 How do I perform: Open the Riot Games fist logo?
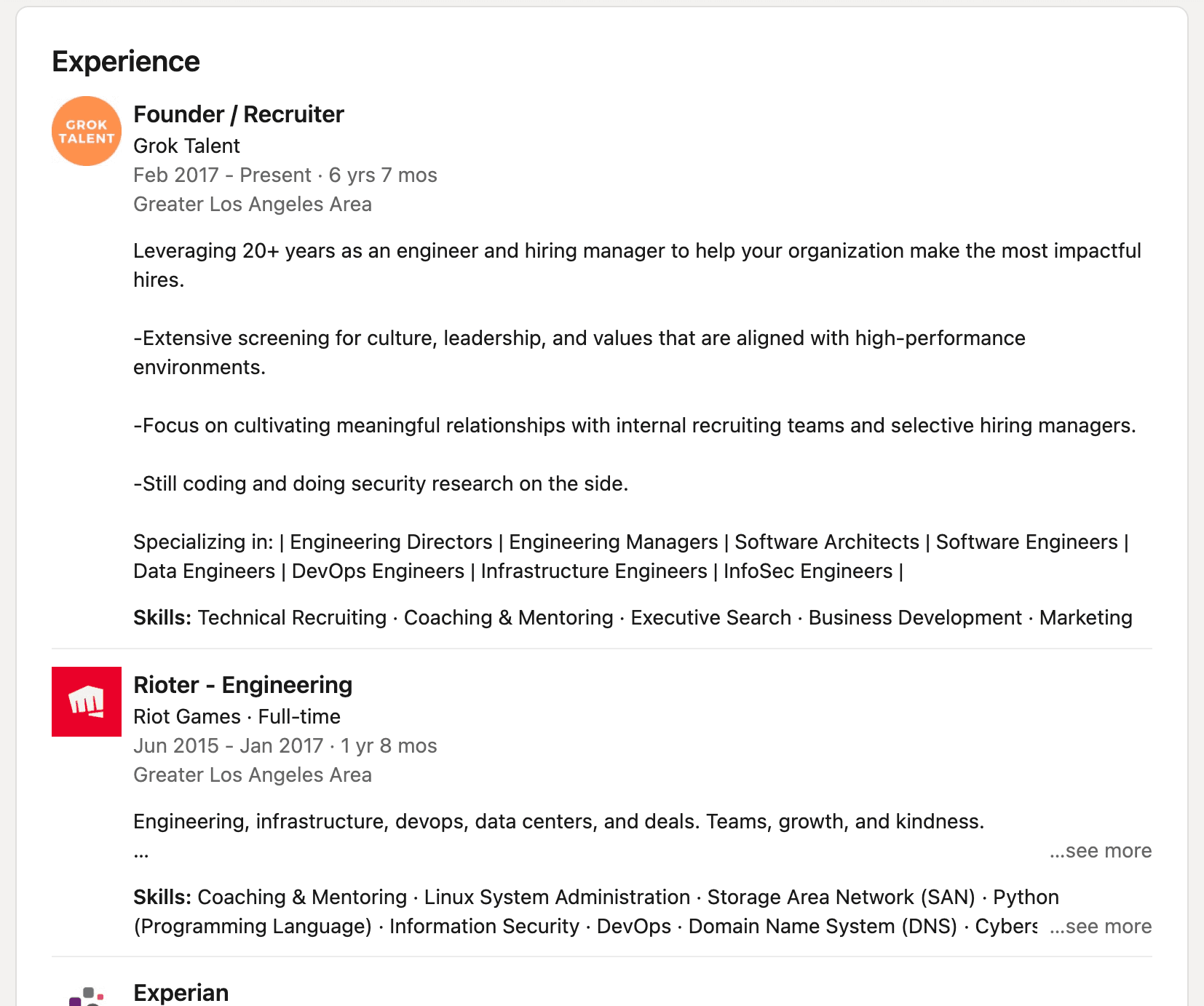point(87,702)
